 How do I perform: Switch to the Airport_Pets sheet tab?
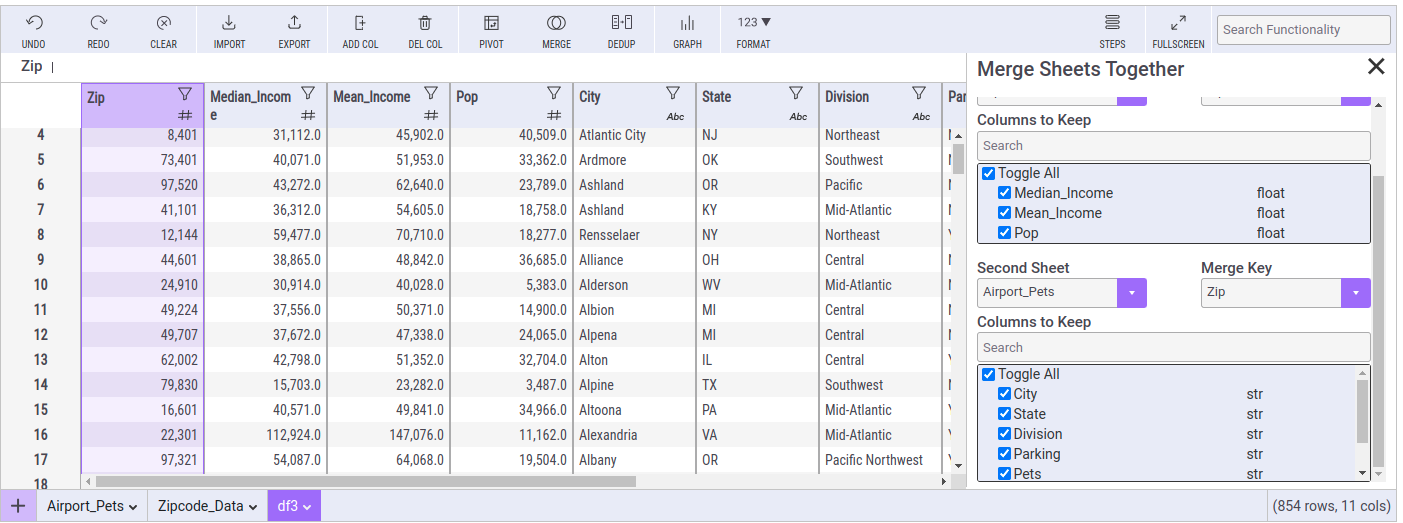pyautogui.click(x=92, y=506)
